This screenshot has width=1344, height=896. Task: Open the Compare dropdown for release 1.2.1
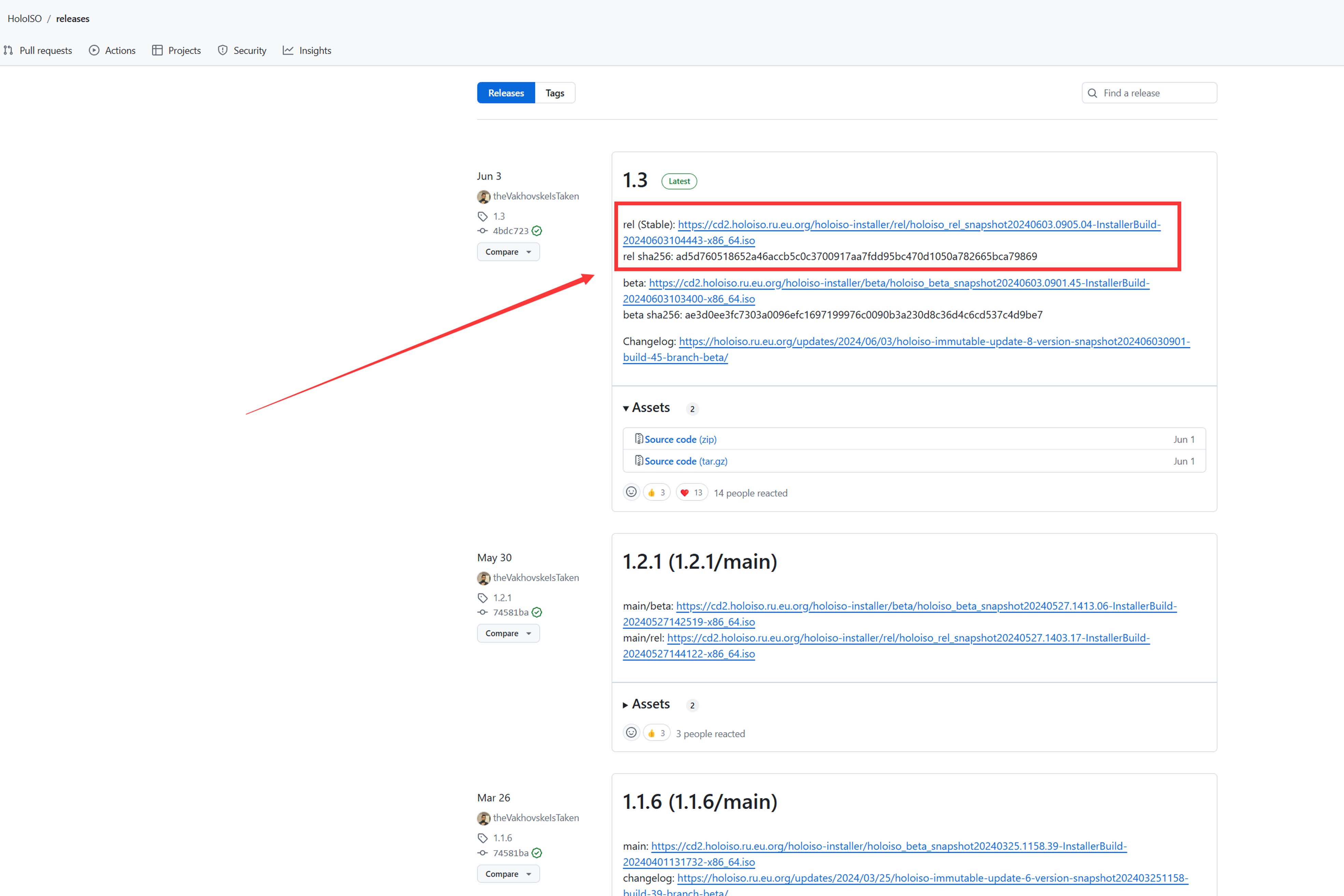point(508,634)
